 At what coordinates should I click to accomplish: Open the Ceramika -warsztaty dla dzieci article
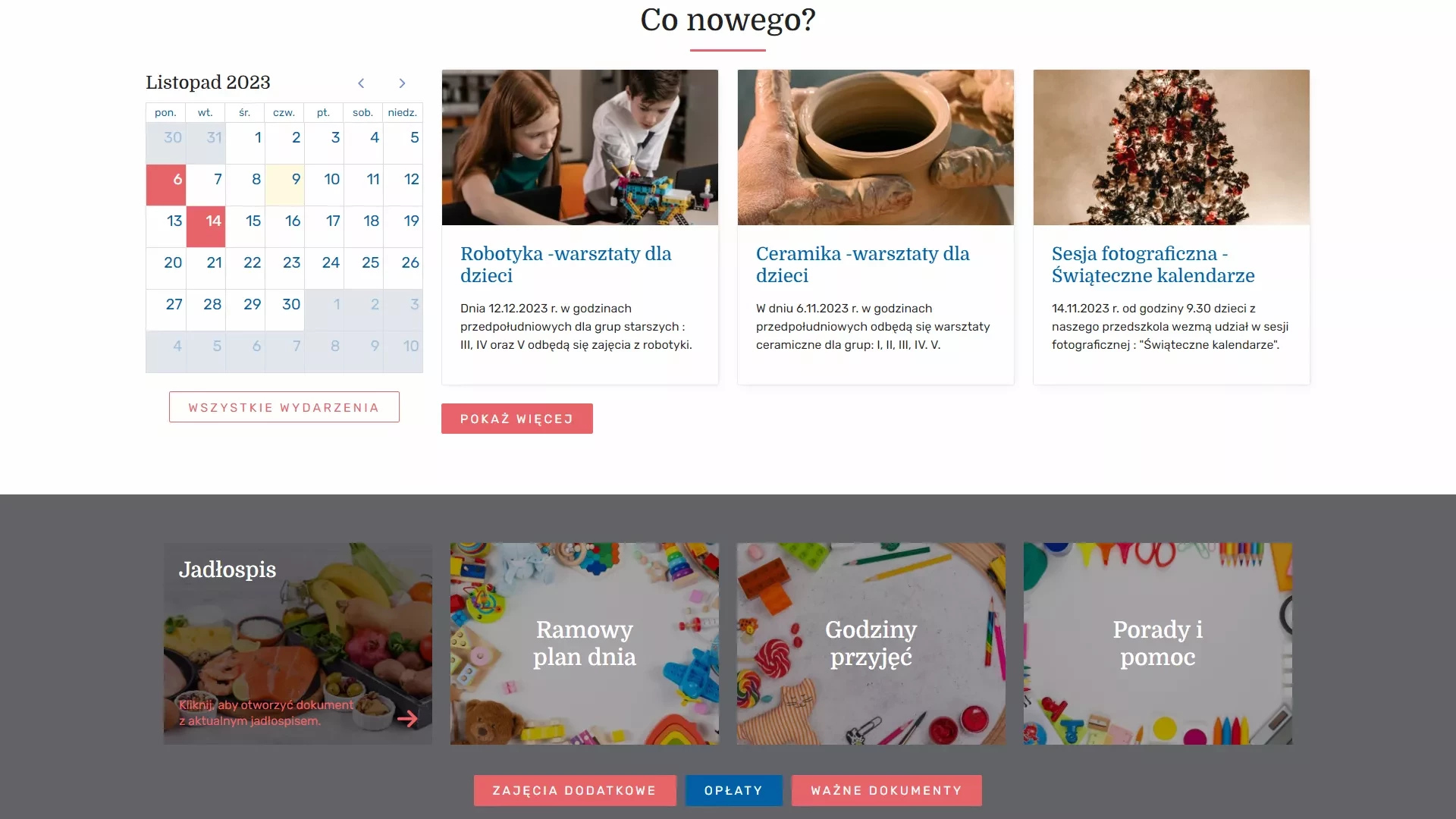(862, 265)
